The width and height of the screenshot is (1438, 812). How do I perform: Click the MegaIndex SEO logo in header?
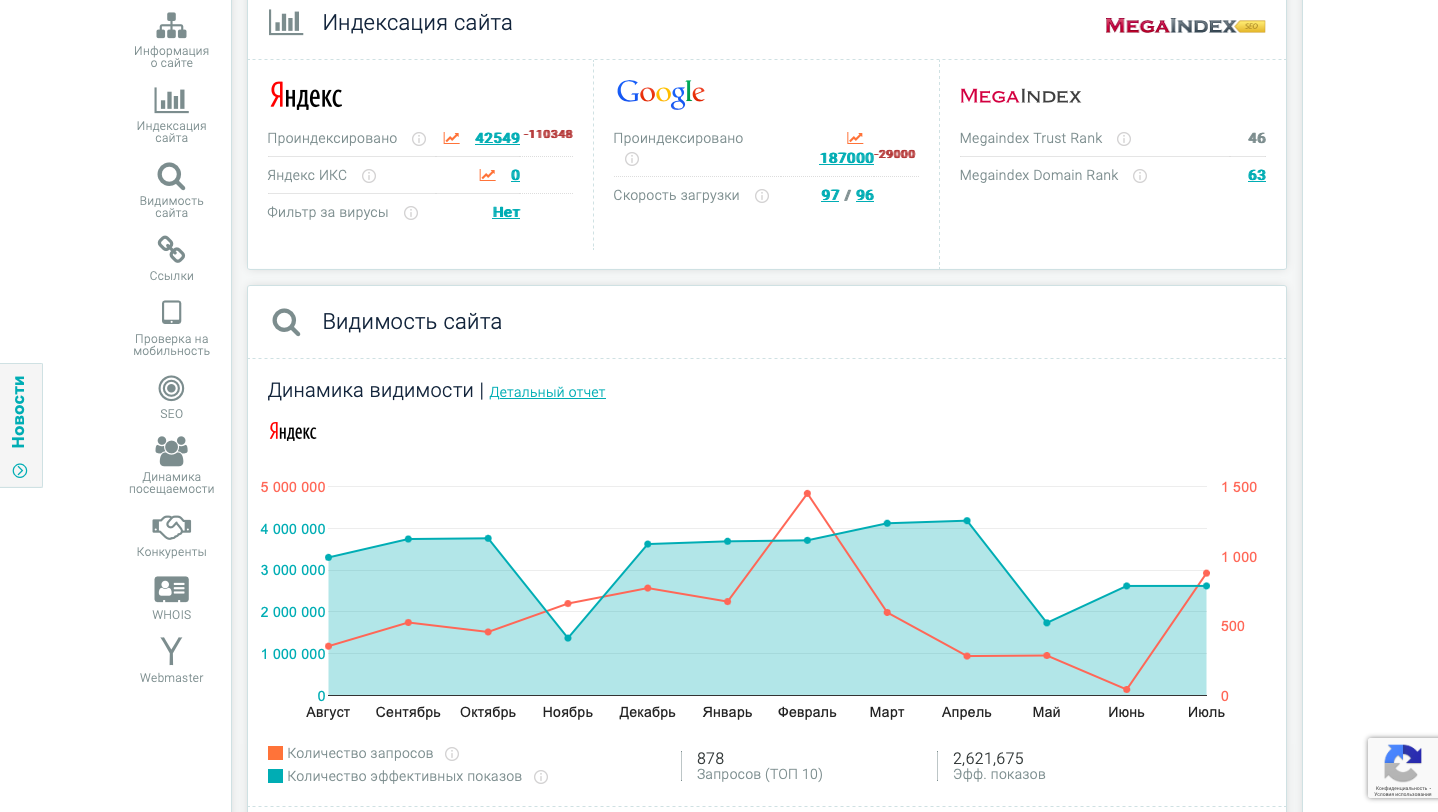point(1185,26)
